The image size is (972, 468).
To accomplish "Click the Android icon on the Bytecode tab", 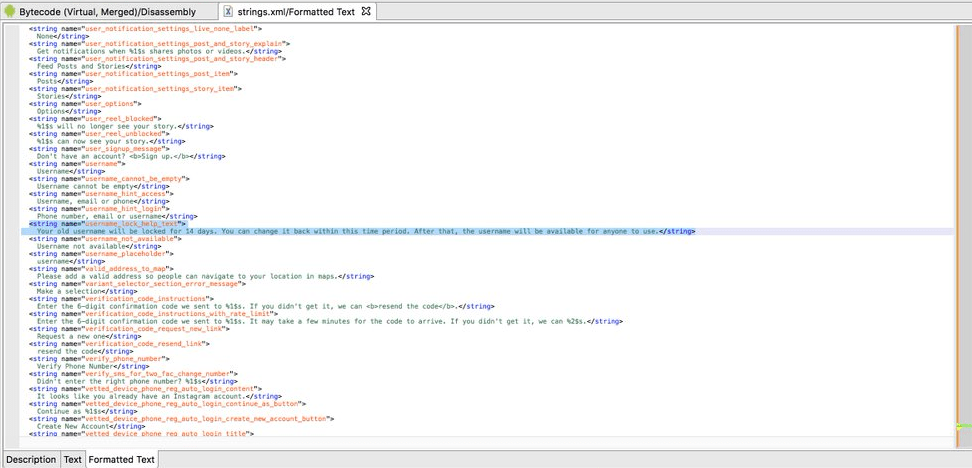I will [9, 11].
